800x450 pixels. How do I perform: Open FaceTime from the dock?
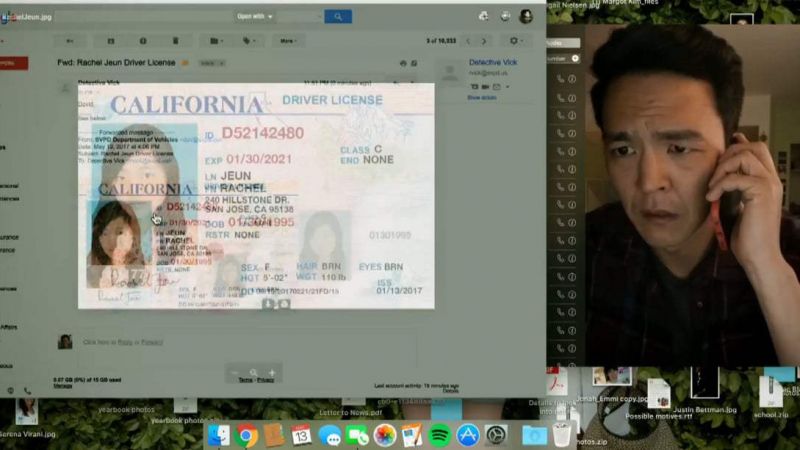pos(357,435)
